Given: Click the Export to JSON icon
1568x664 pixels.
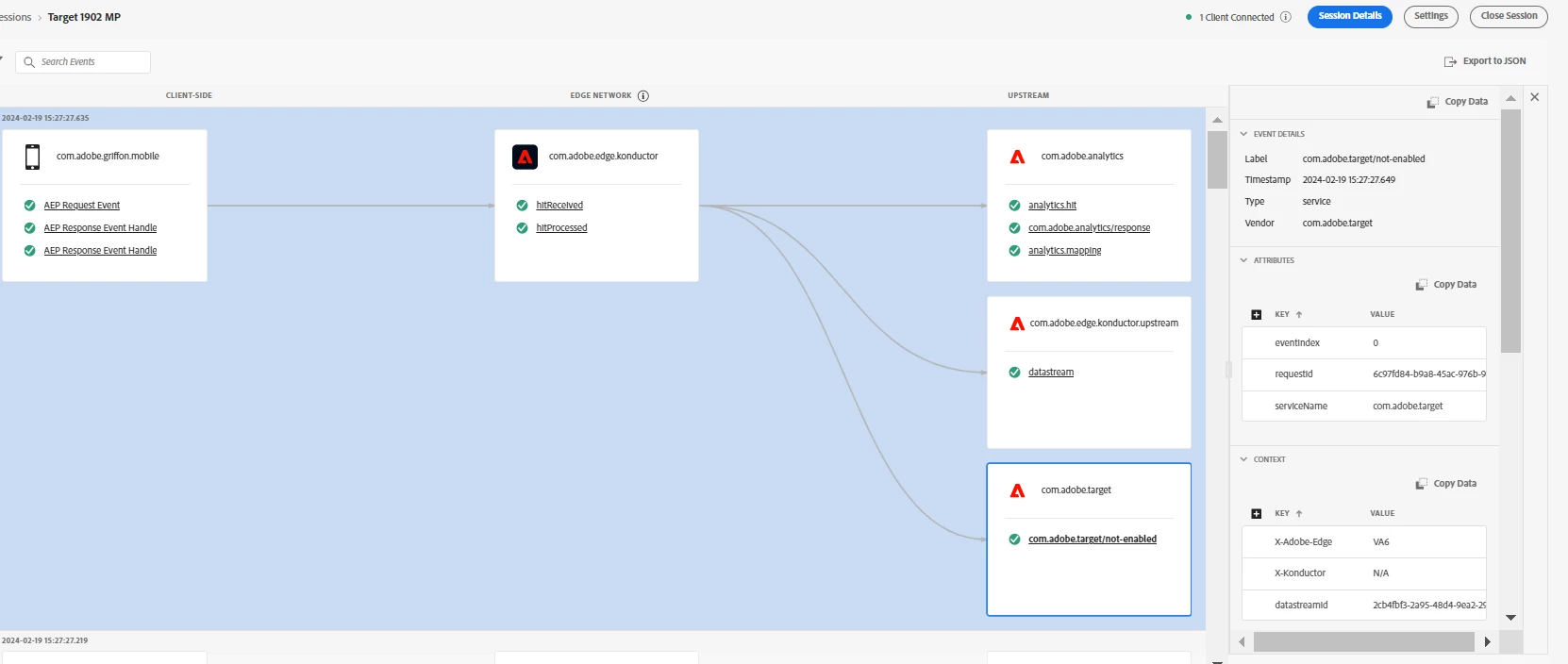Looking at the screenshot, I should coord(1450,61).
